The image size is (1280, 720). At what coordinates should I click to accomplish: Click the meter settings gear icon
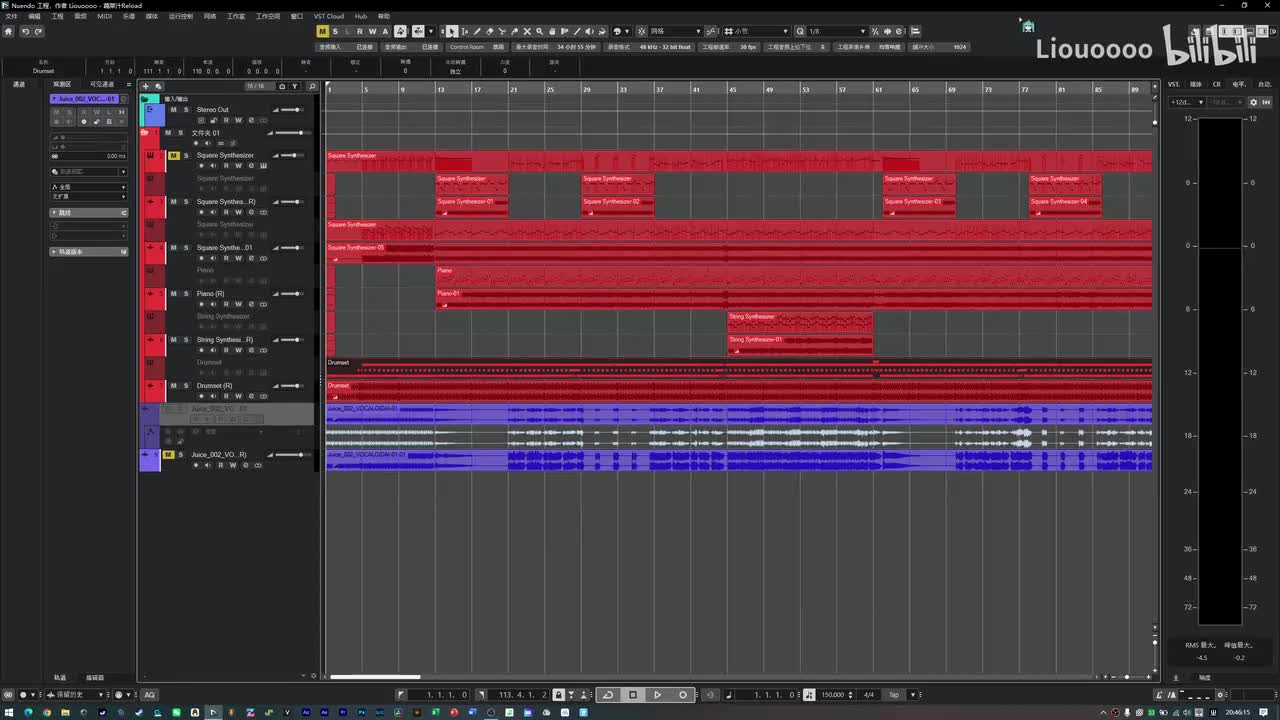[1254, 102]
